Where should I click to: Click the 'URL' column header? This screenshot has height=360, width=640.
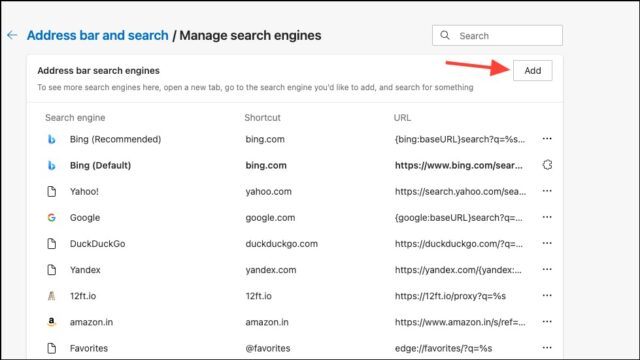(x=402, y=118)
